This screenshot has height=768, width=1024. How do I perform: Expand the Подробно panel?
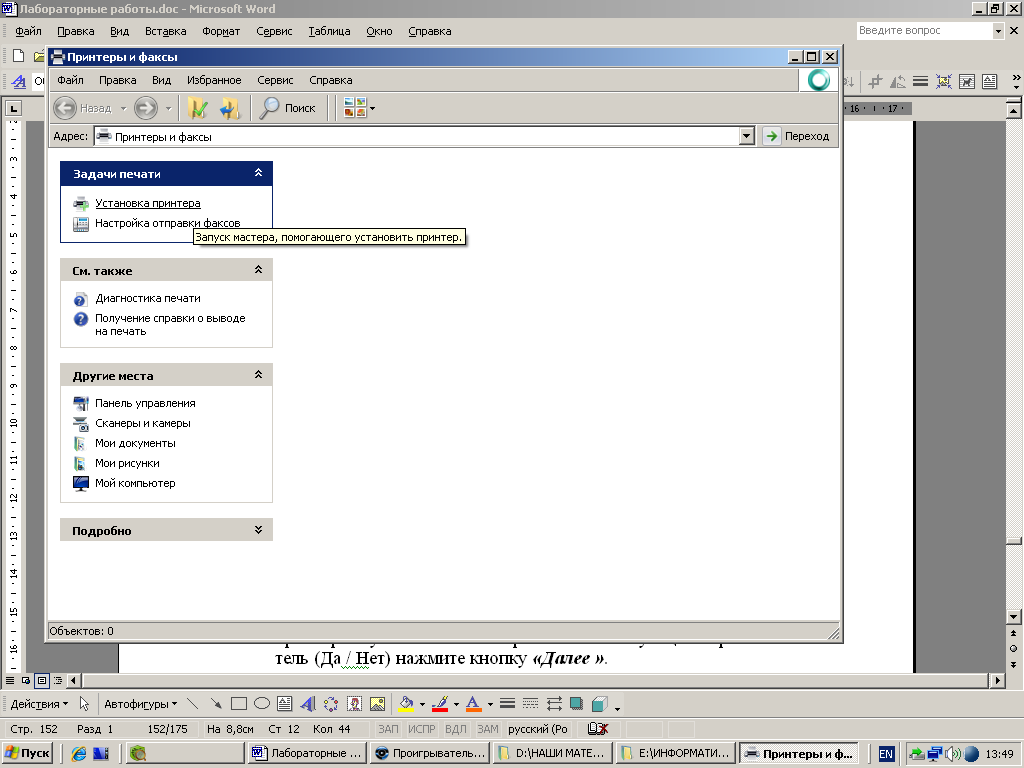click(259, 530)
